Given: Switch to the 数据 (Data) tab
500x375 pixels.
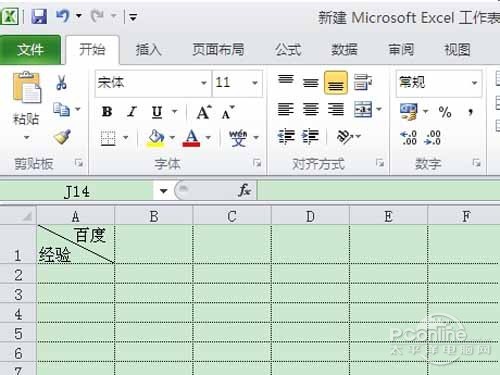Looking at the screenshot, I should (344, 50).
